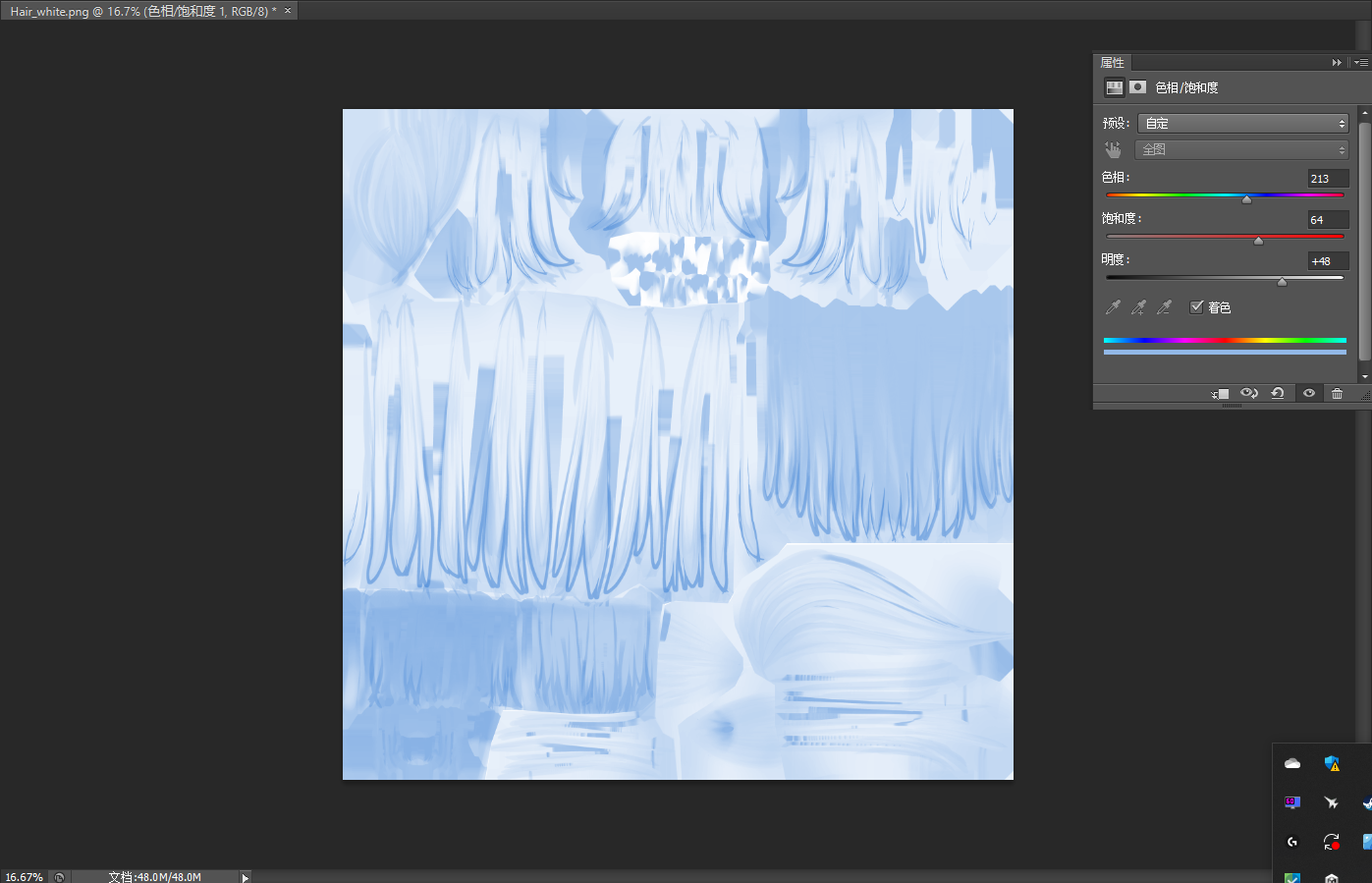The height and width of the screenshot is (883, 1372).
Task: Click the clip to layer icon
Action: 1220,393
